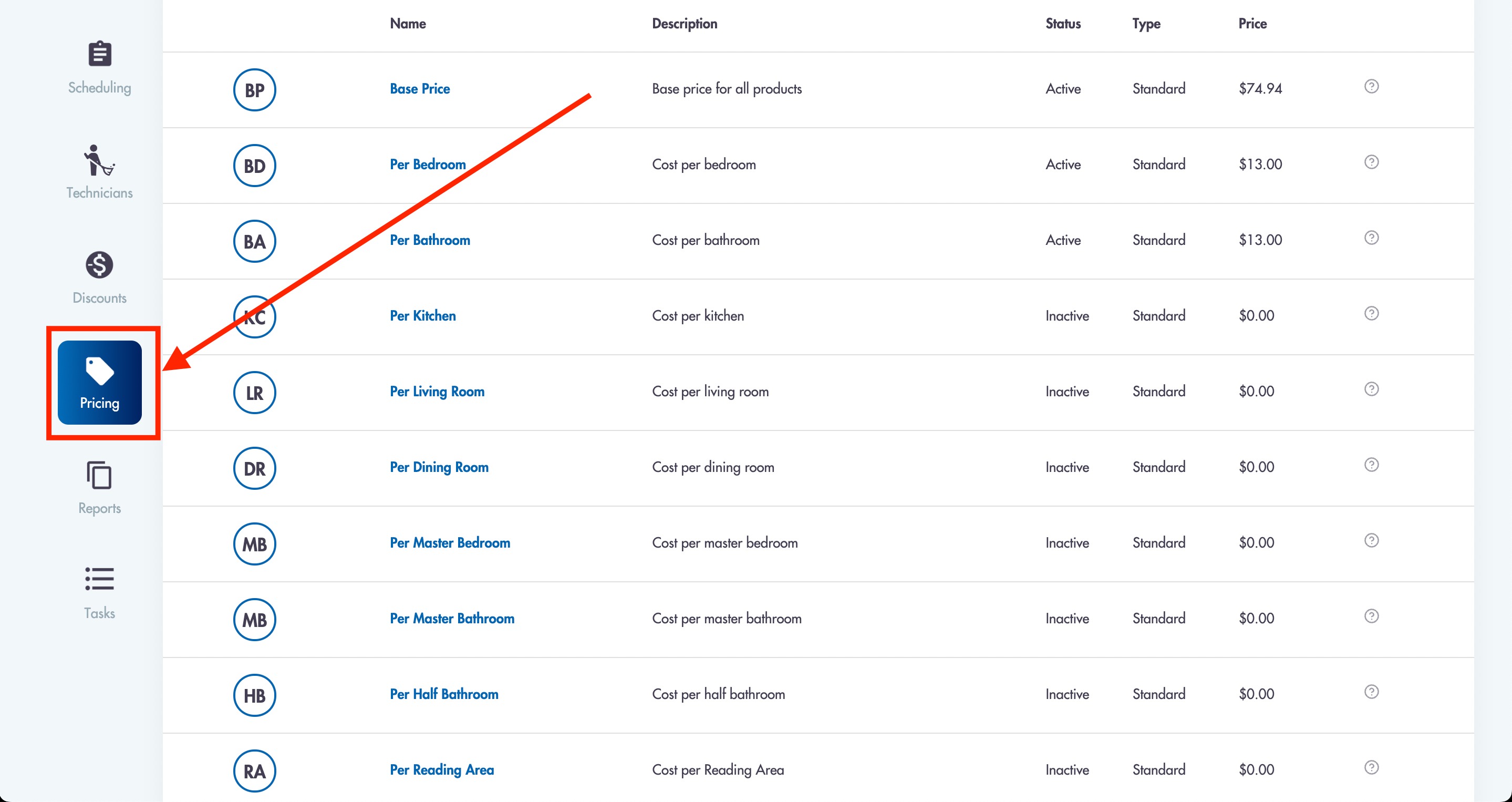
Task: Open the Per Bedroom link
Action: (x=427, y=164)
